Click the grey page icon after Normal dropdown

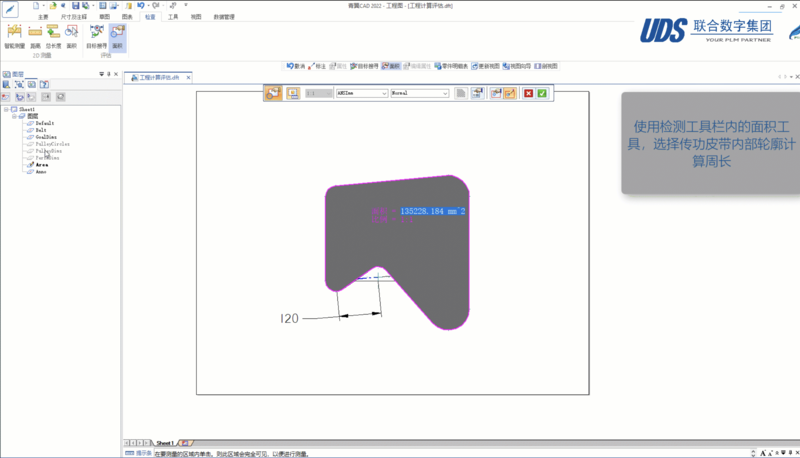tap(461, 93)
